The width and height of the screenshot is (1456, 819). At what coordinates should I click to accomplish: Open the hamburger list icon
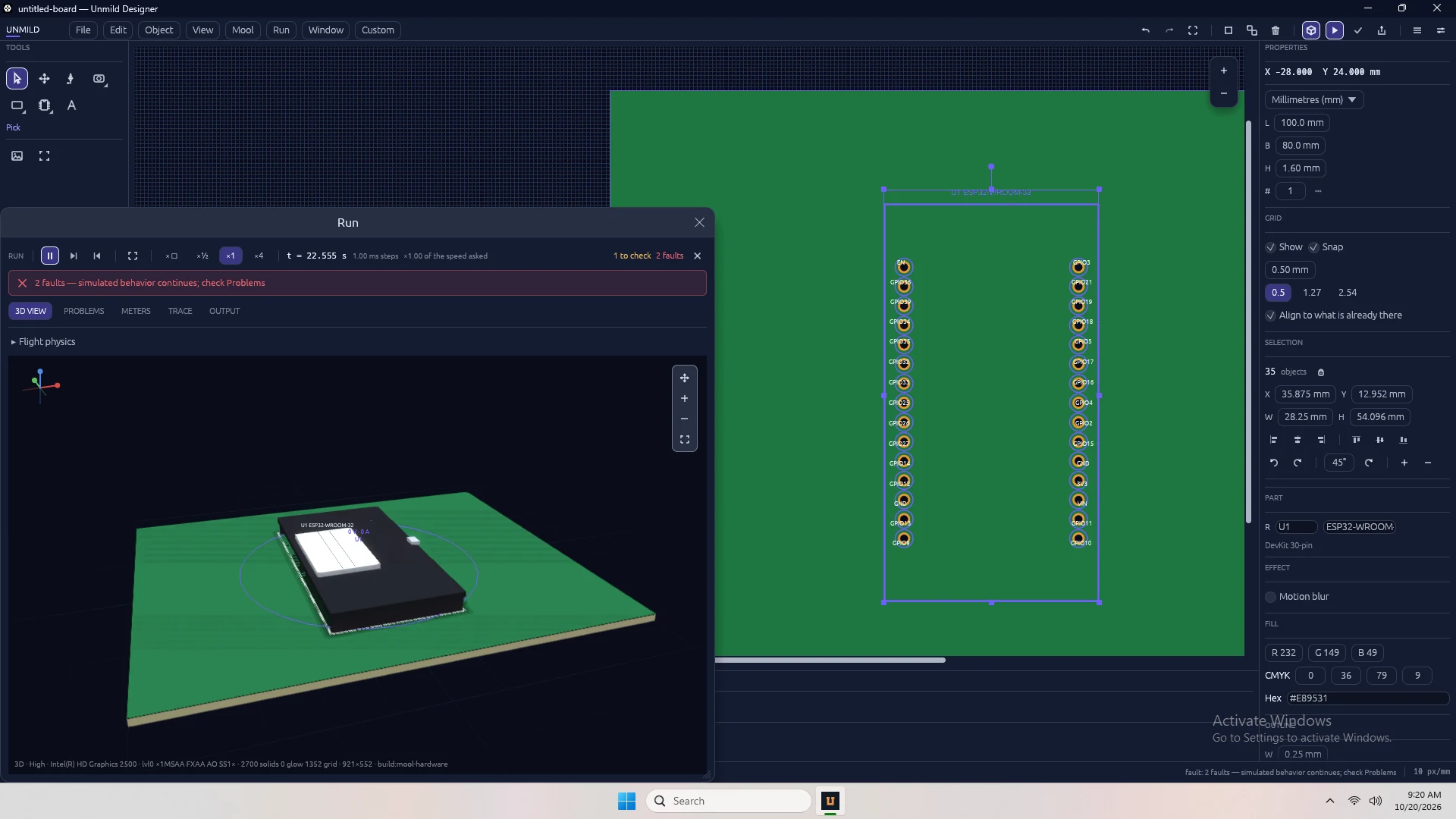tap(1417, 30)
